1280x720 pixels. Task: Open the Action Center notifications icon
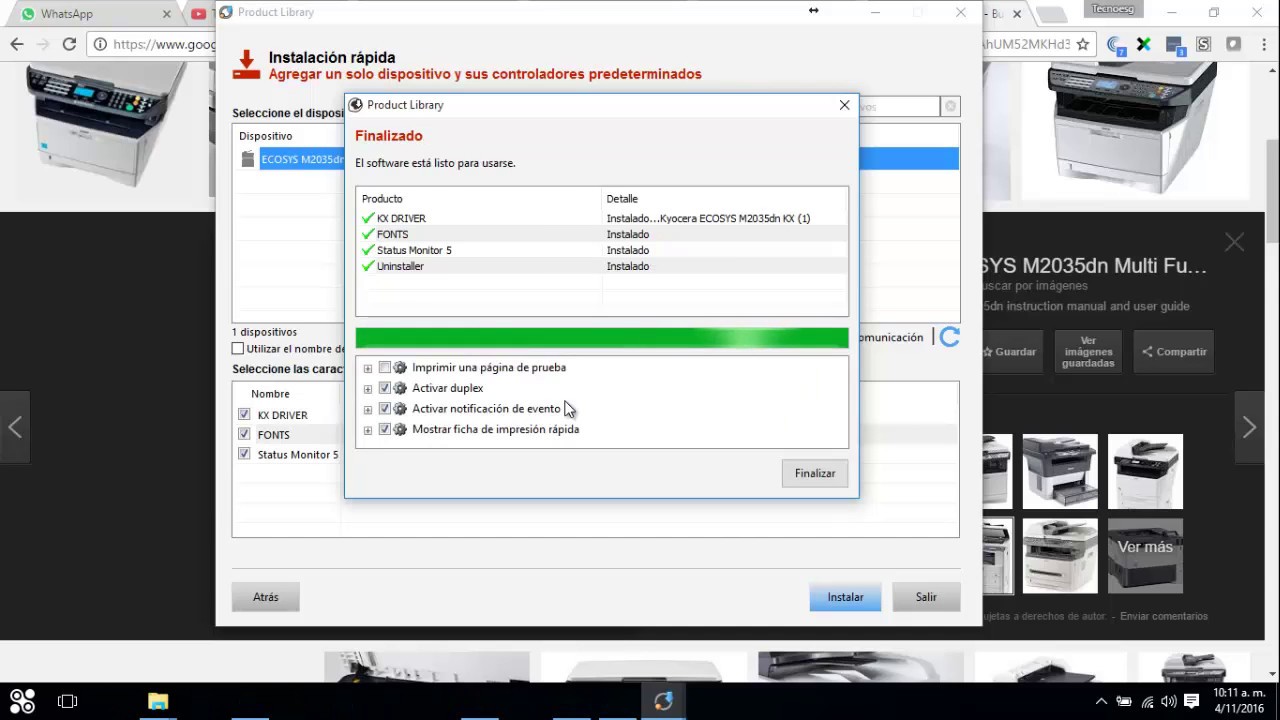pyautogui.click(x=1191, y=701)
